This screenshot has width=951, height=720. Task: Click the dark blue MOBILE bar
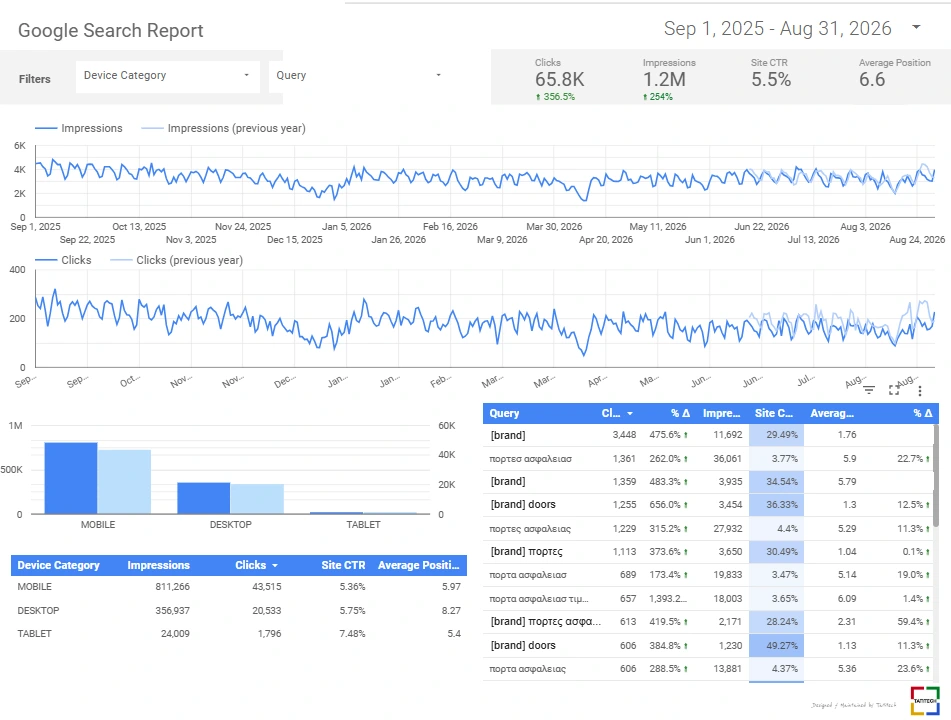[x=71, y=478]
